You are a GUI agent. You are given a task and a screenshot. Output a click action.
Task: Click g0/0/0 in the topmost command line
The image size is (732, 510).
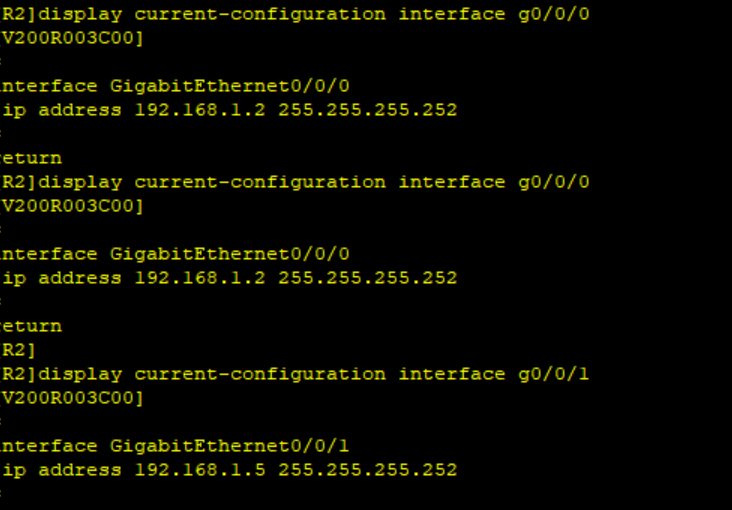tap(554, 14)
